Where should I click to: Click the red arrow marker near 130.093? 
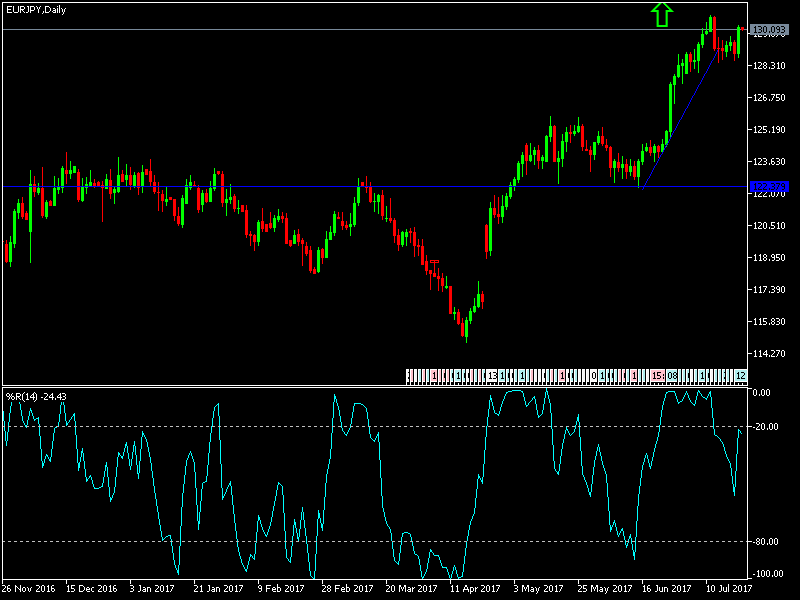point(742,28)
